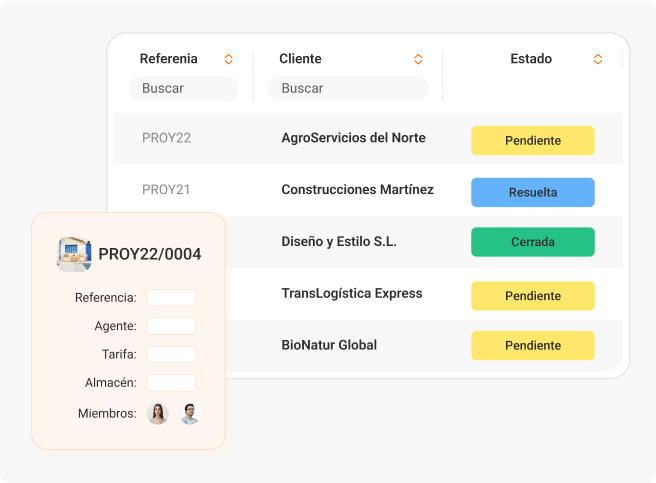The height and width of the screenshot is (483, 656).
Task: Focus the Buscar field under Cliente
Action: (347, 88)
